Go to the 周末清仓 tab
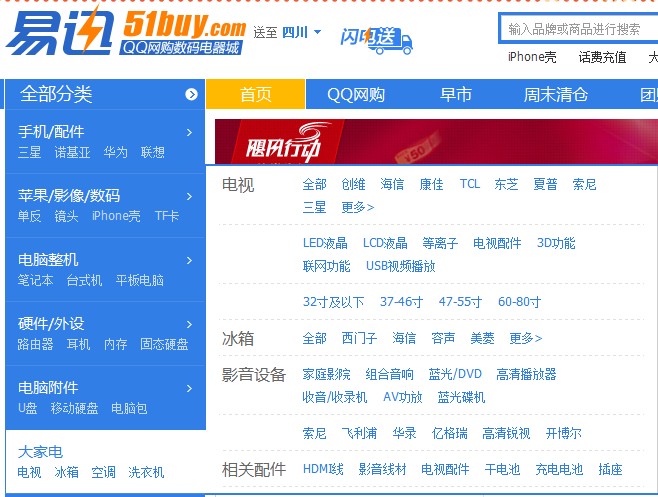The image size is (658, 497). pyautogui.click(x=556, y=95)
